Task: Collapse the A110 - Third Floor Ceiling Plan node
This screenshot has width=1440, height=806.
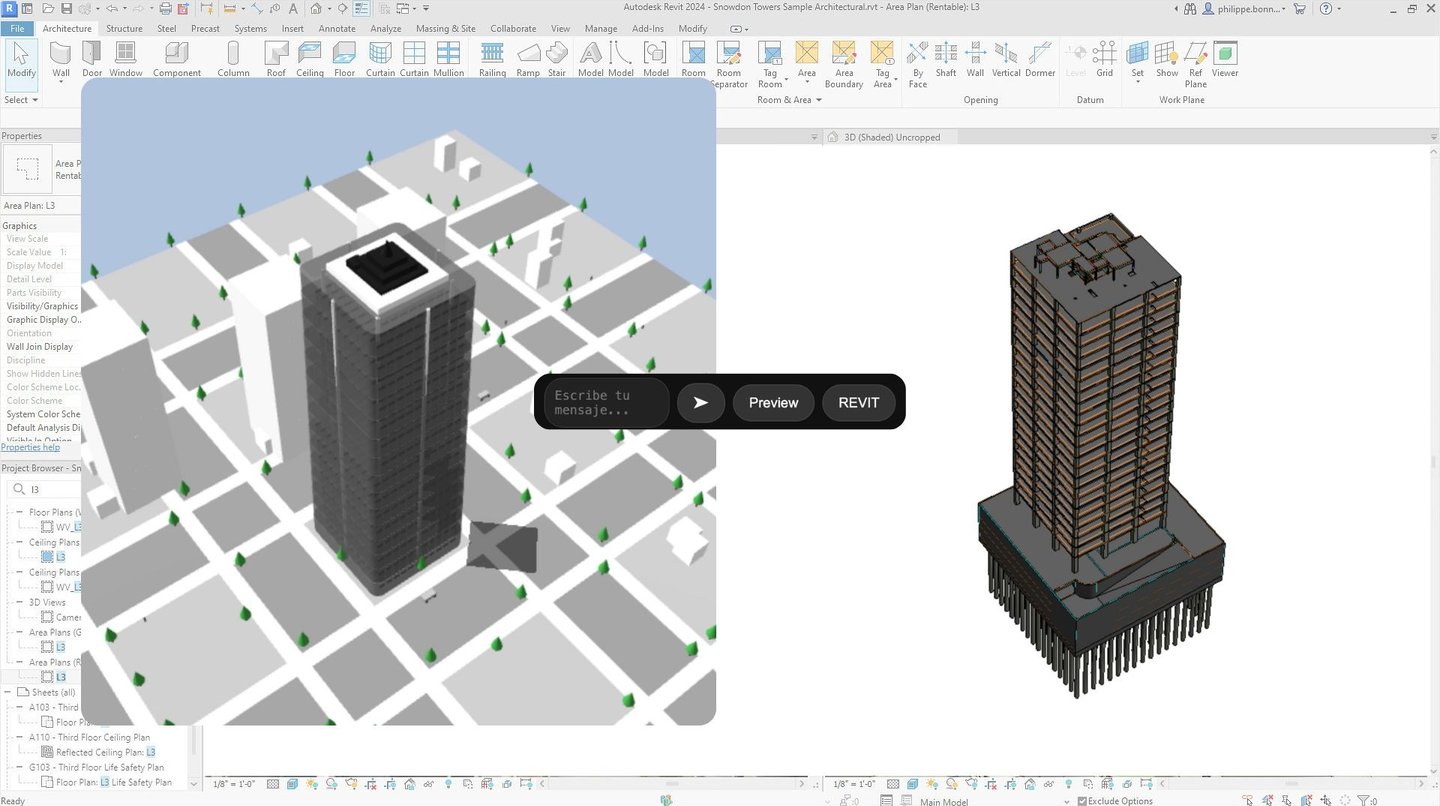Action: click(20, 737)
